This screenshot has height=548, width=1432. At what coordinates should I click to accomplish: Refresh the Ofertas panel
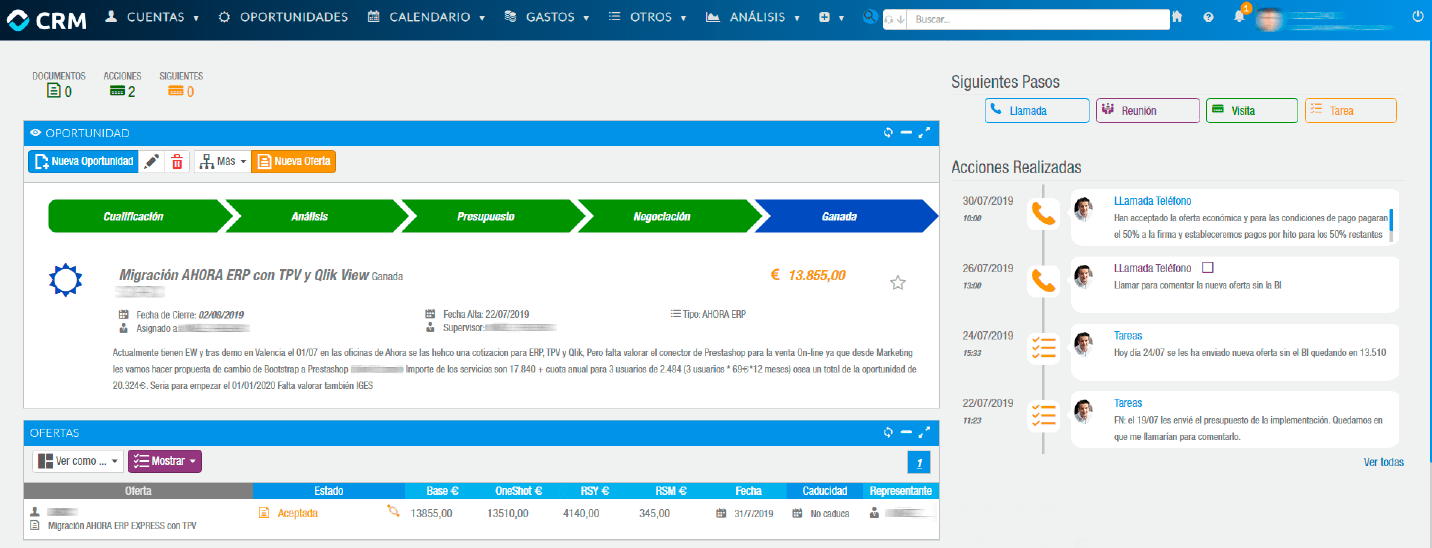[x=888, y=432]
